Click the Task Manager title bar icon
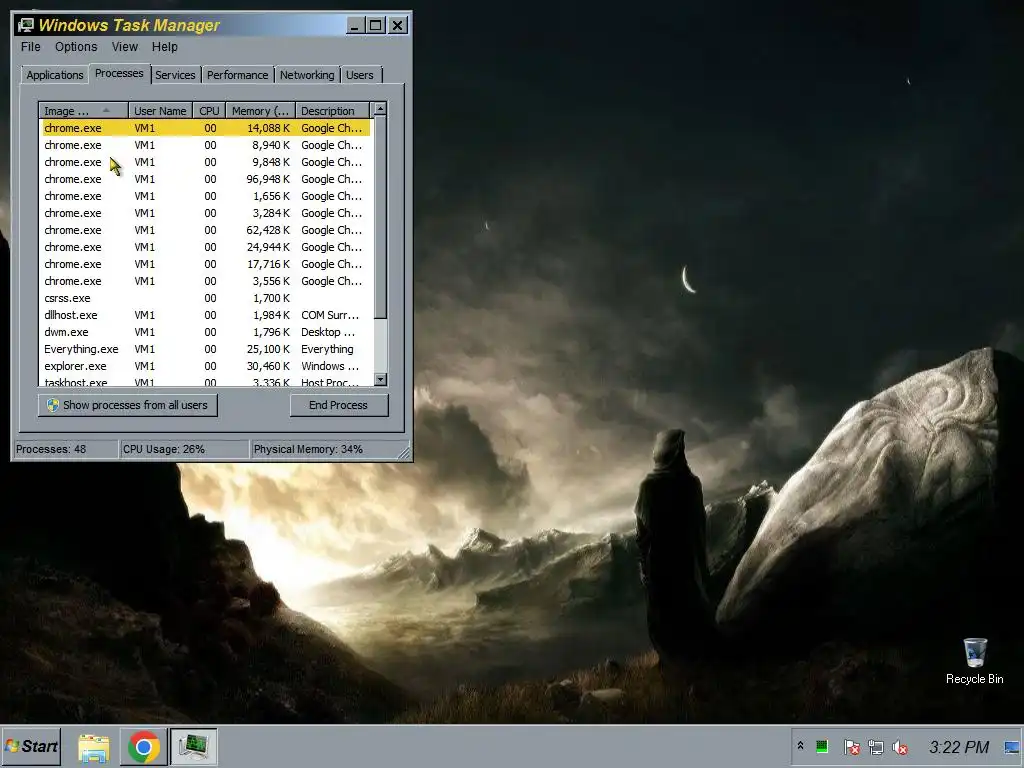Image resolution: width=1024 pixels, height=768 pixels. point(25,25)
